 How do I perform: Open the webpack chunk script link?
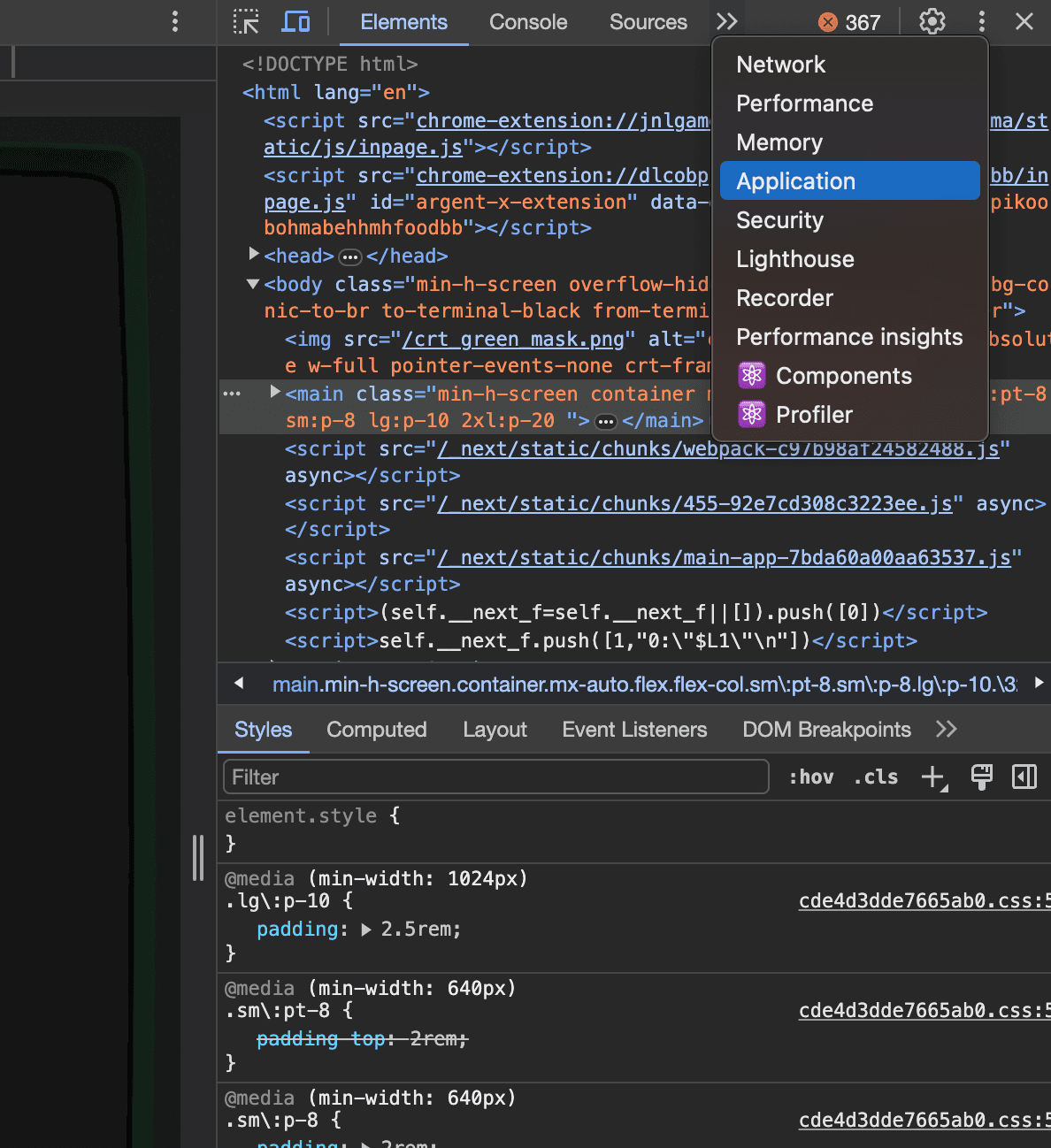[x=718, y=449]
